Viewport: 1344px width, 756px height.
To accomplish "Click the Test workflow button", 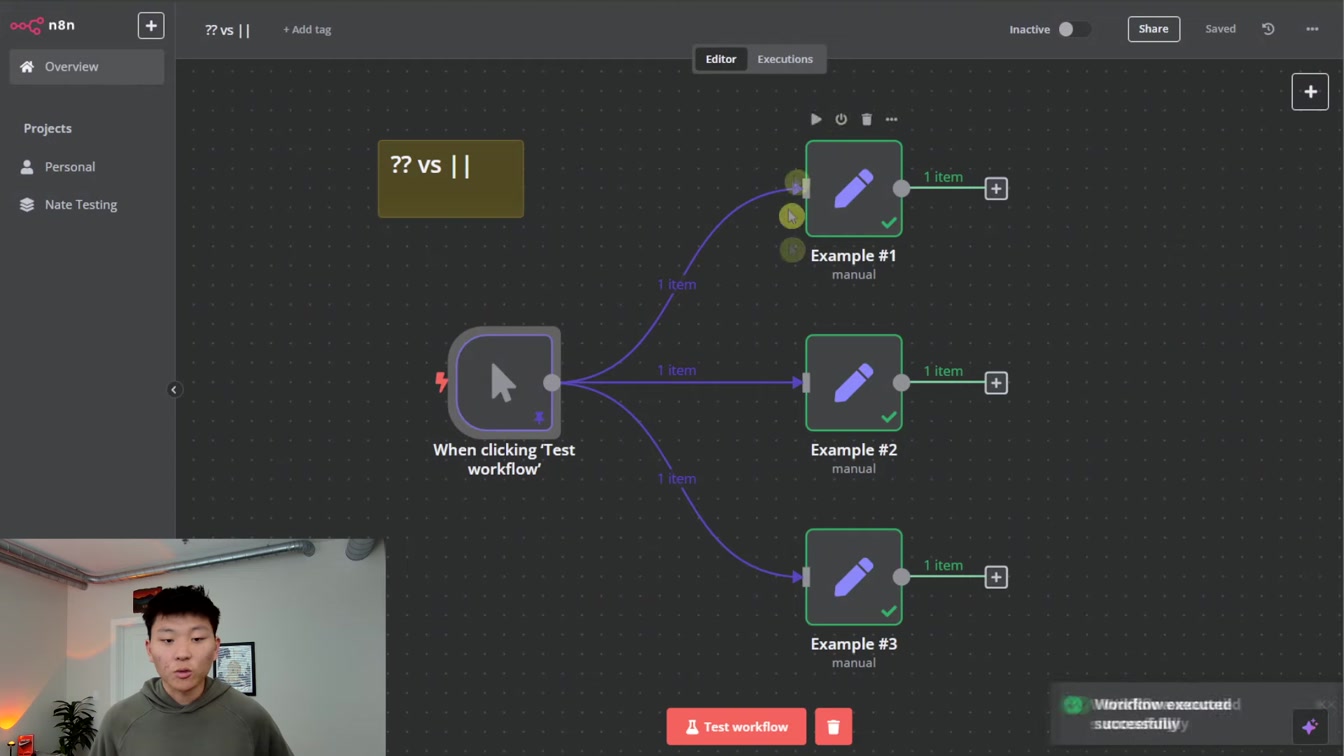I will coord(737,727).
